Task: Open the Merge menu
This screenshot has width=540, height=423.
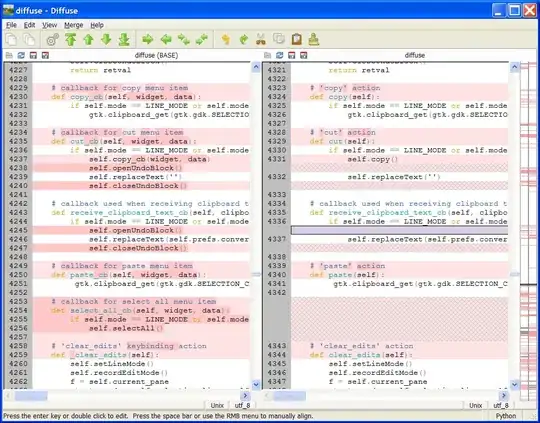Action: tap(74, 25)
